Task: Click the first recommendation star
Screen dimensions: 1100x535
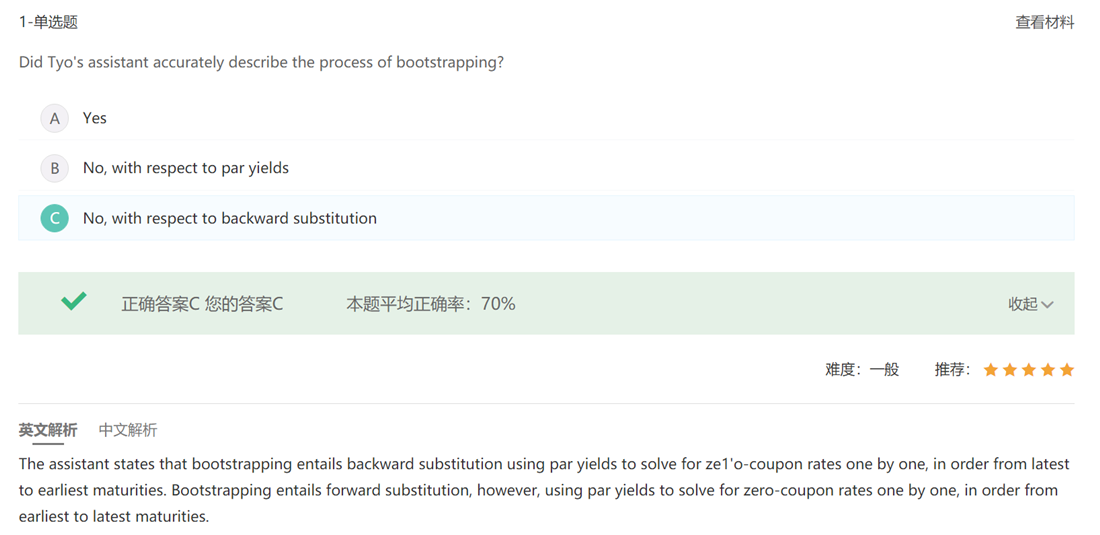Action: click(x=991, y=370)
